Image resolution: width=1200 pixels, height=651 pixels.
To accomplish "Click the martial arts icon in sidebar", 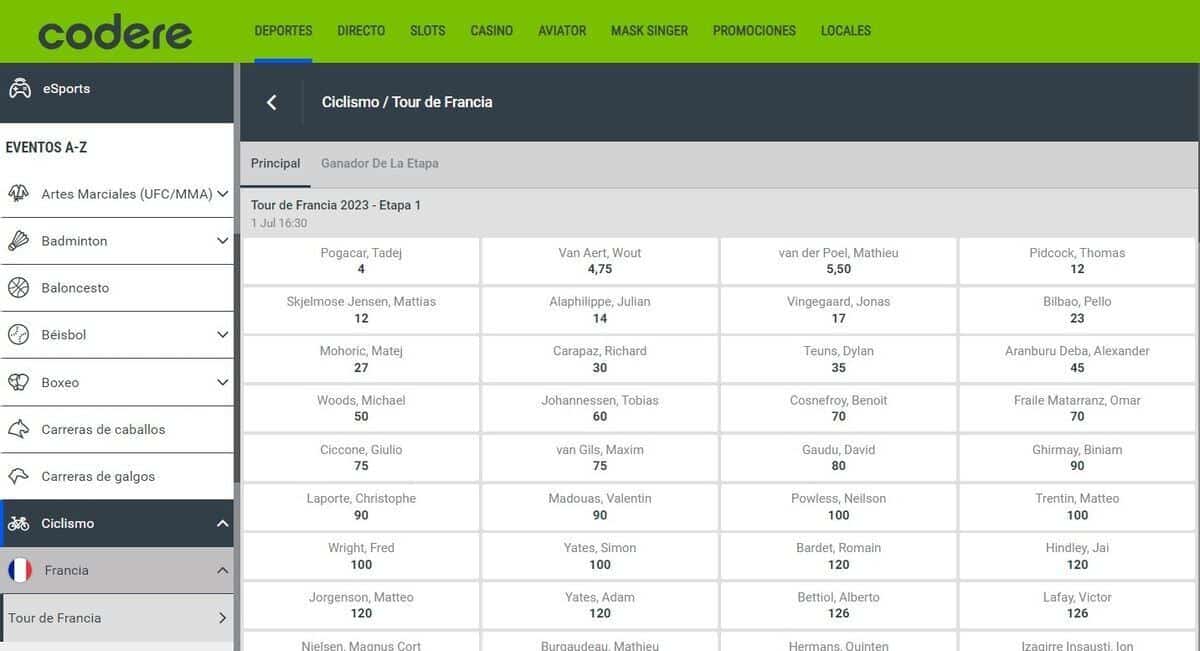I will [x=19, y=194].
